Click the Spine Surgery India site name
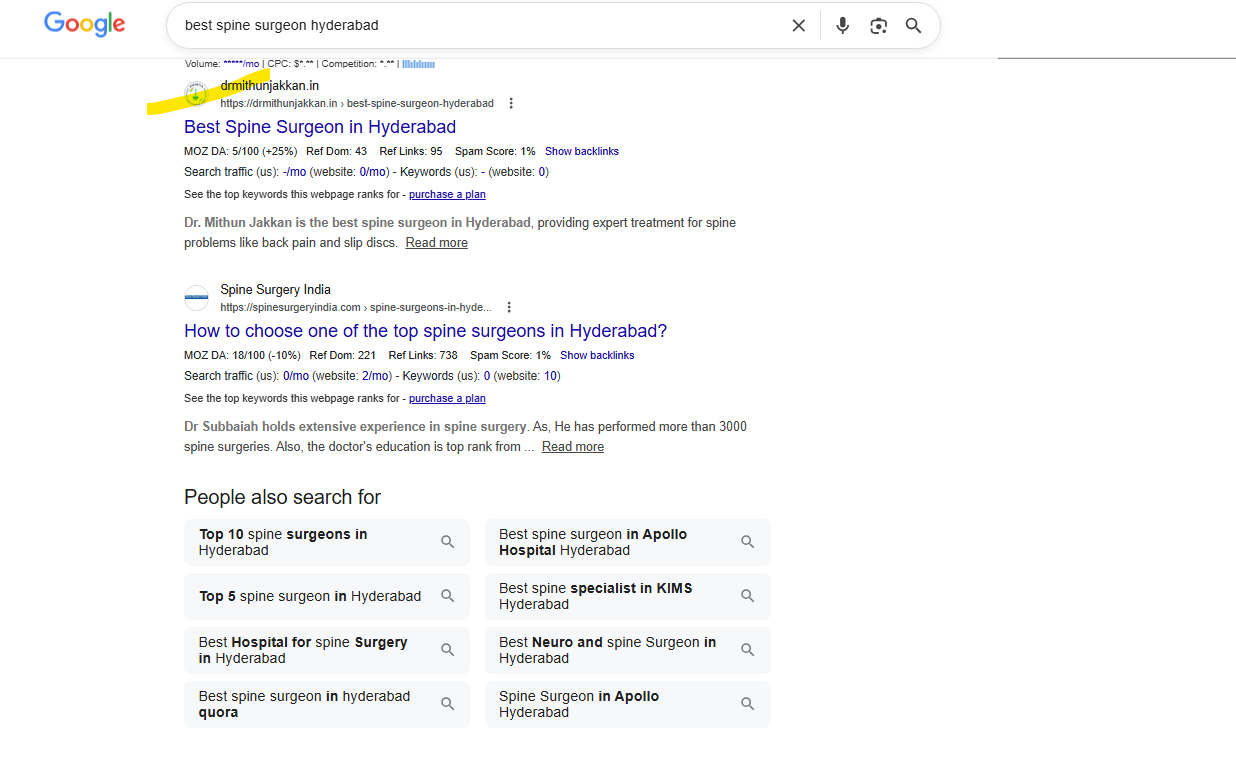This screenshot has width=1236, height=766. 275,290
